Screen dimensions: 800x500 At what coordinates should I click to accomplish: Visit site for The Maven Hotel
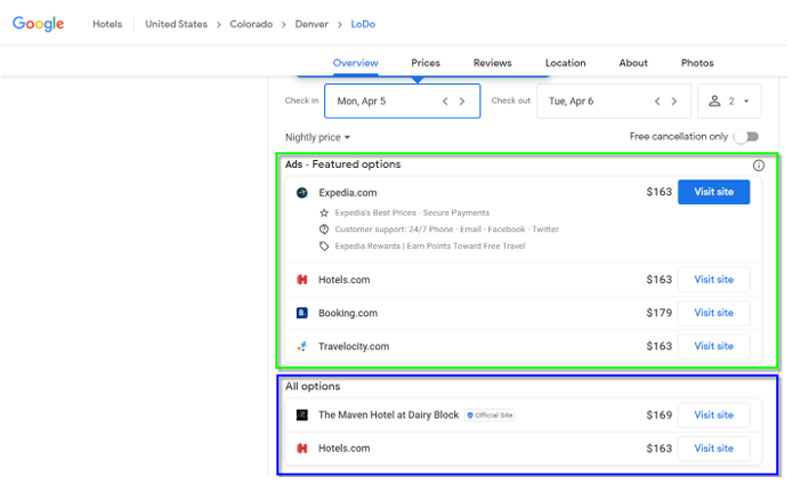pos(713,415)
